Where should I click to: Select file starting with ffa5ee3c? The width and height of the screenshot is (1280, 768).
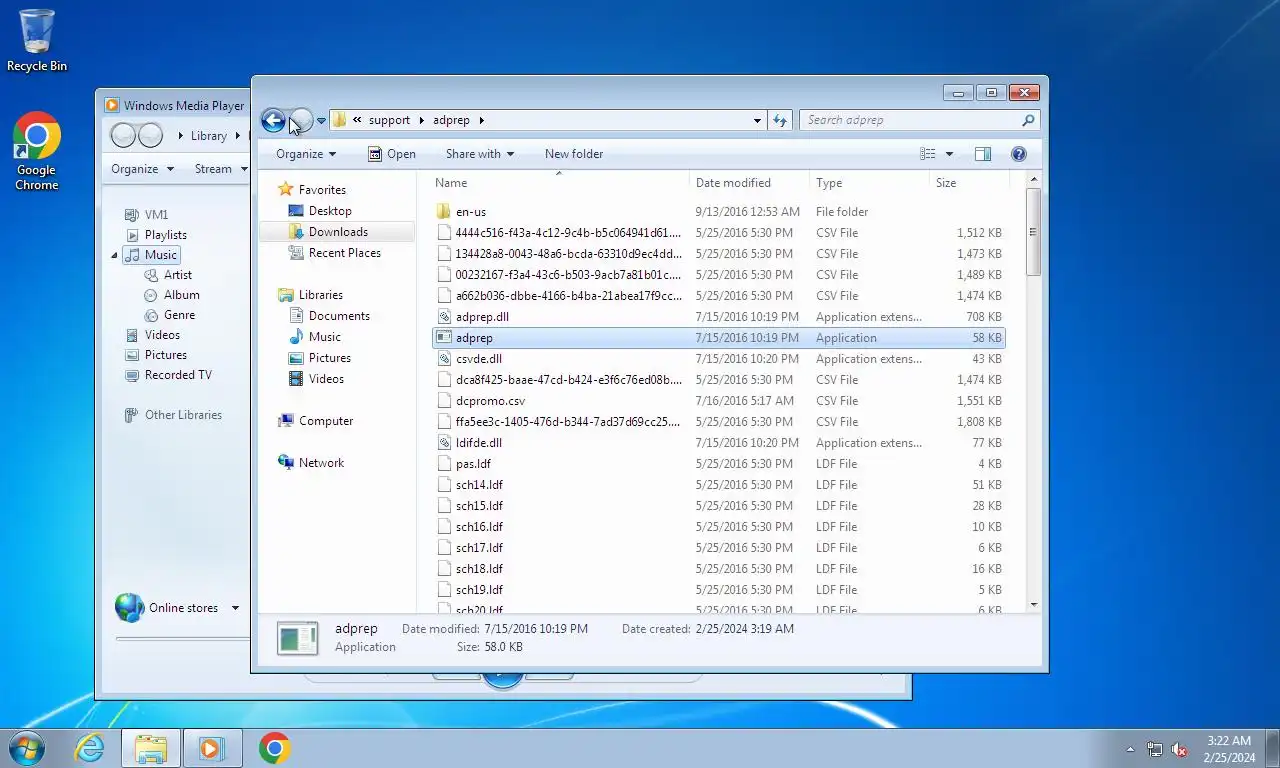coord(718,422)
